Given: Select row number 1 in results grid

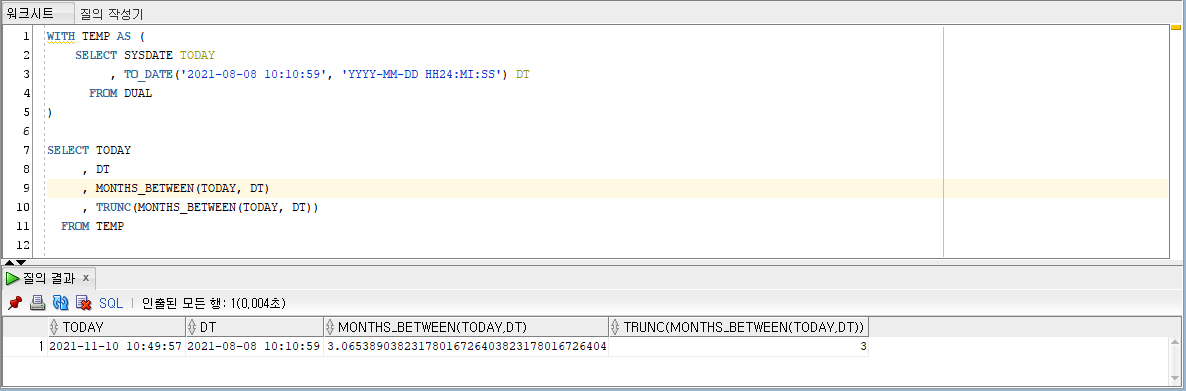Looking at the screenshot, I should pyautogui.click(x=25, y=346).
